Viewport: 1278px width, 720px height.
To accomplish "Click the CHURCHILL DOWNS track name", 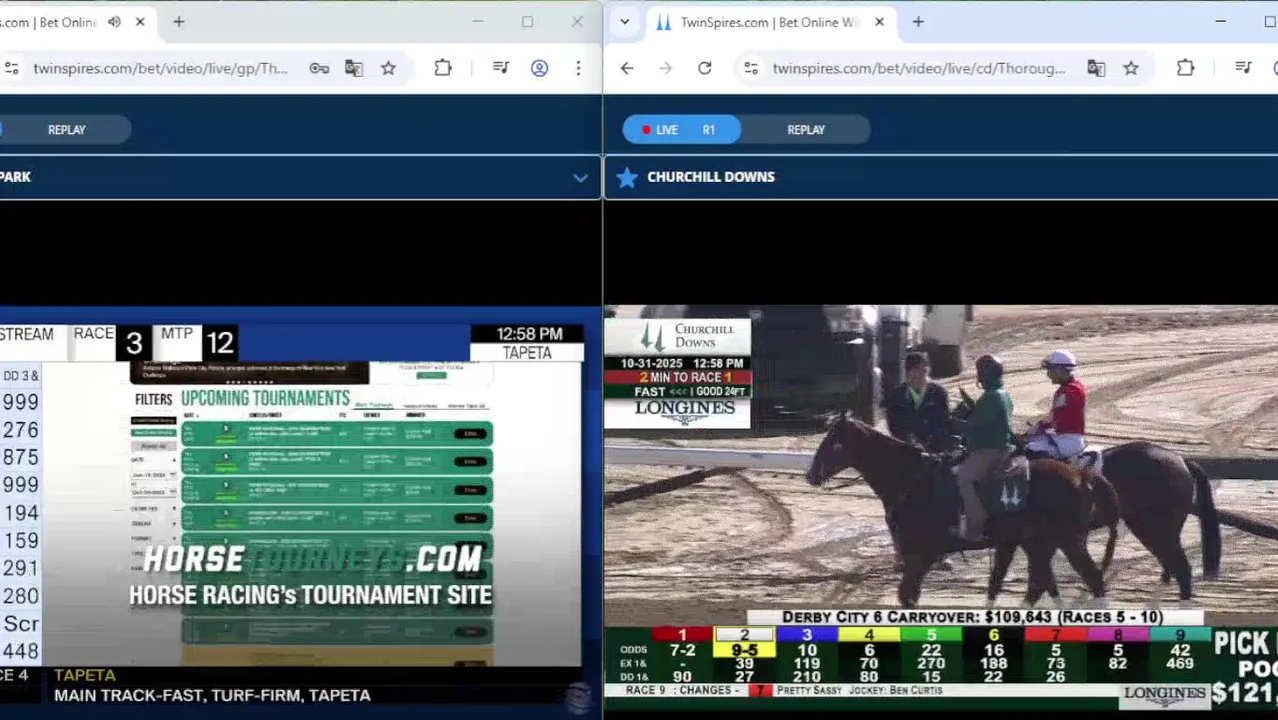I will (x=711, y=177).
